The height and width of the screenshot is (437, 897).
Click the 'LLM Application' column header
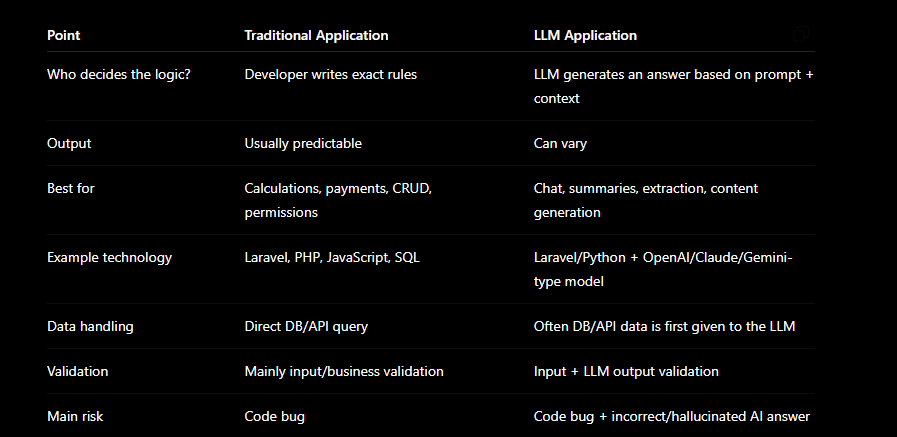585,35
